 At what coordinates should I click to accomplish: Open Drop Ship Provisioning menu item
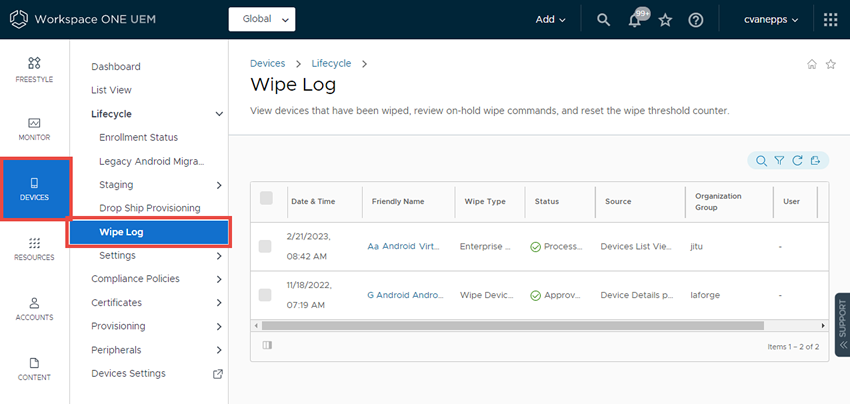150,208
